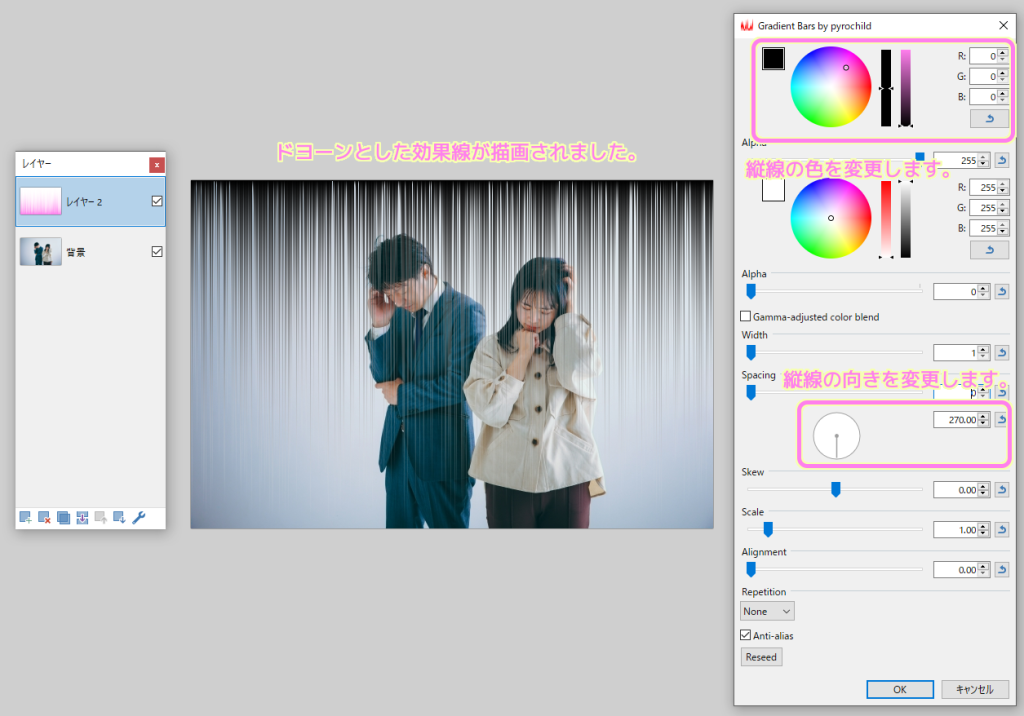This screenshot has width=1024, height=716.
Task: Reset the Scale value with its undo arrow
Action: tap(1001, 529)
